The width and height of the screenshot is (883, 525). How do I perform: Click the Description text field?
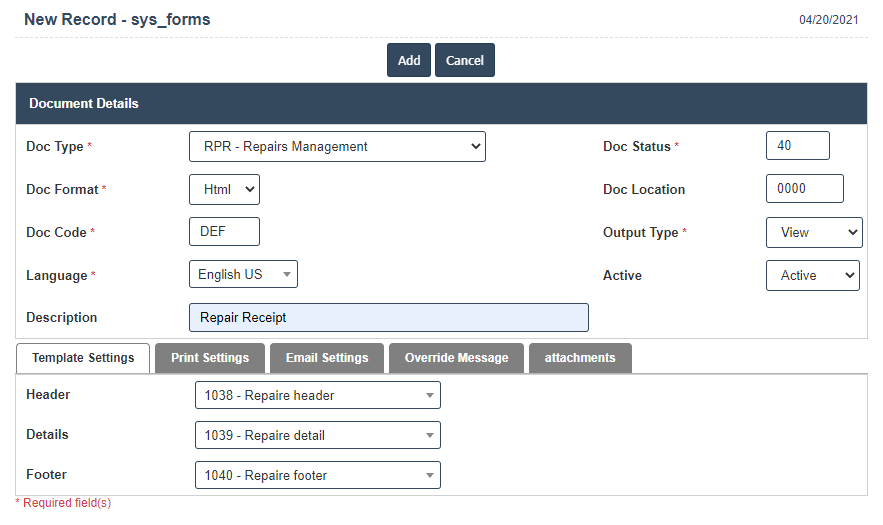coord(388,317)
